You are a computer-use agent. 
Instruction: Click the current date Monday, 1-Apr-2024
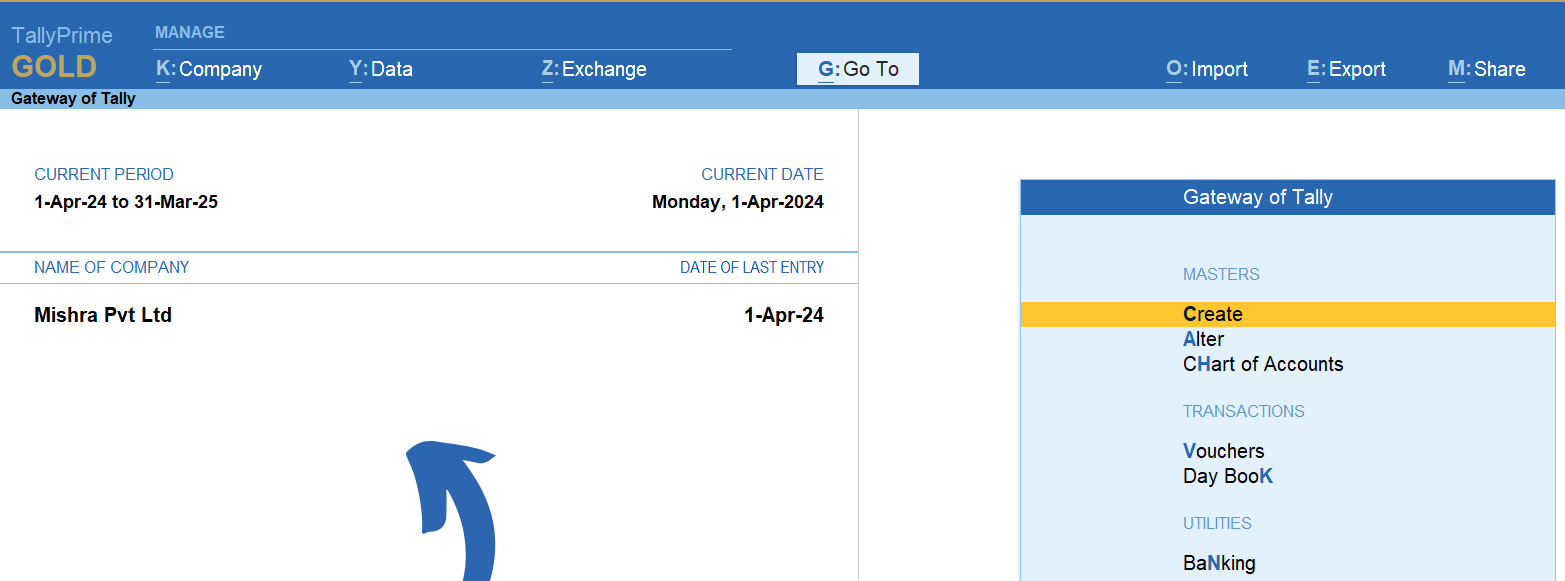click(737, 202)
